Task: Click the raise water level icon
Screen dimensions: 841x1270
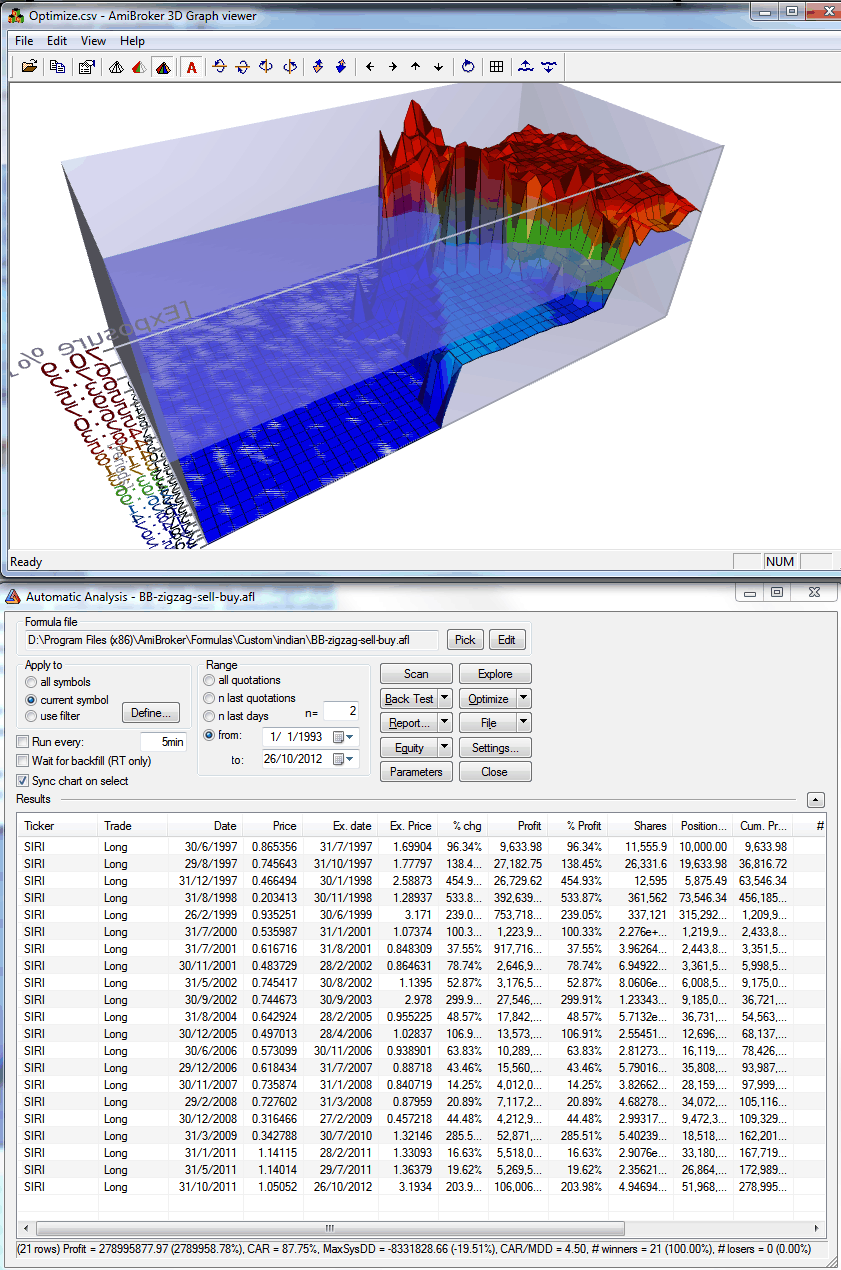Action: (525, 67)
